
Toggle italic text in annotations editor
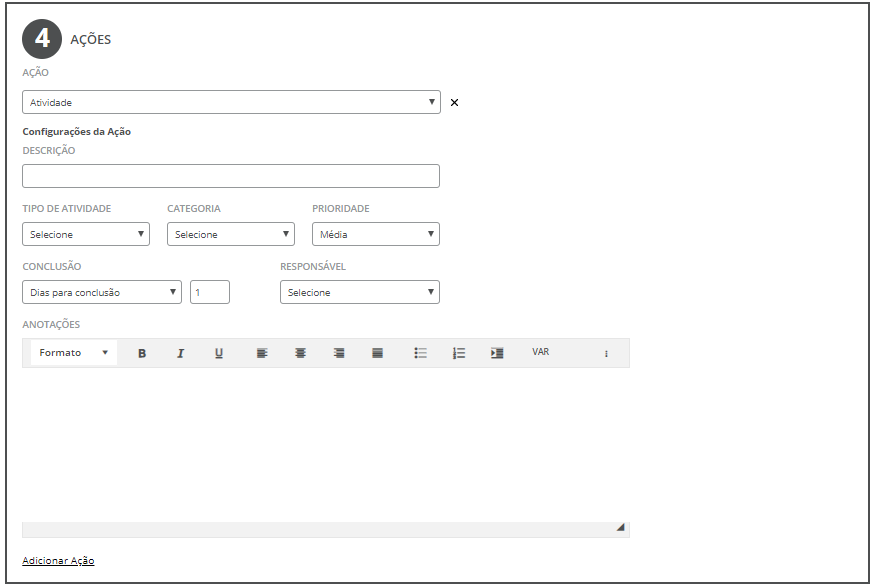coord(181,353)
